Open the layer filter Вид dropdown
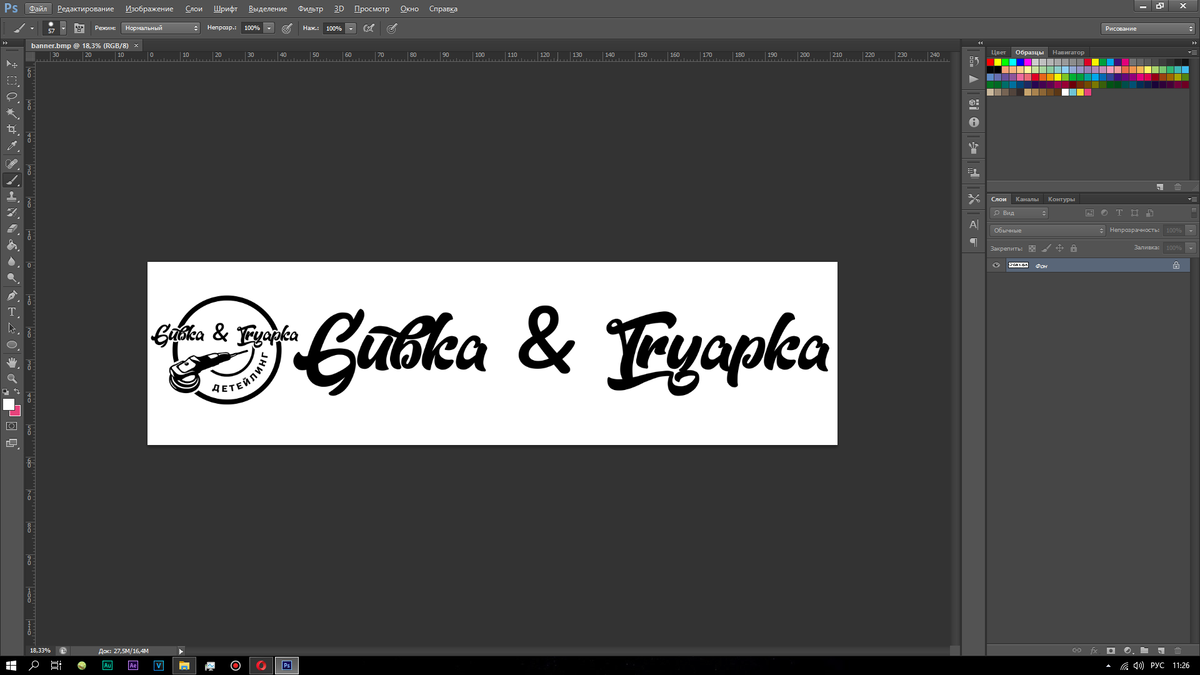Viewport: 1200px width, 675px height. click(x=1019, y=213)
